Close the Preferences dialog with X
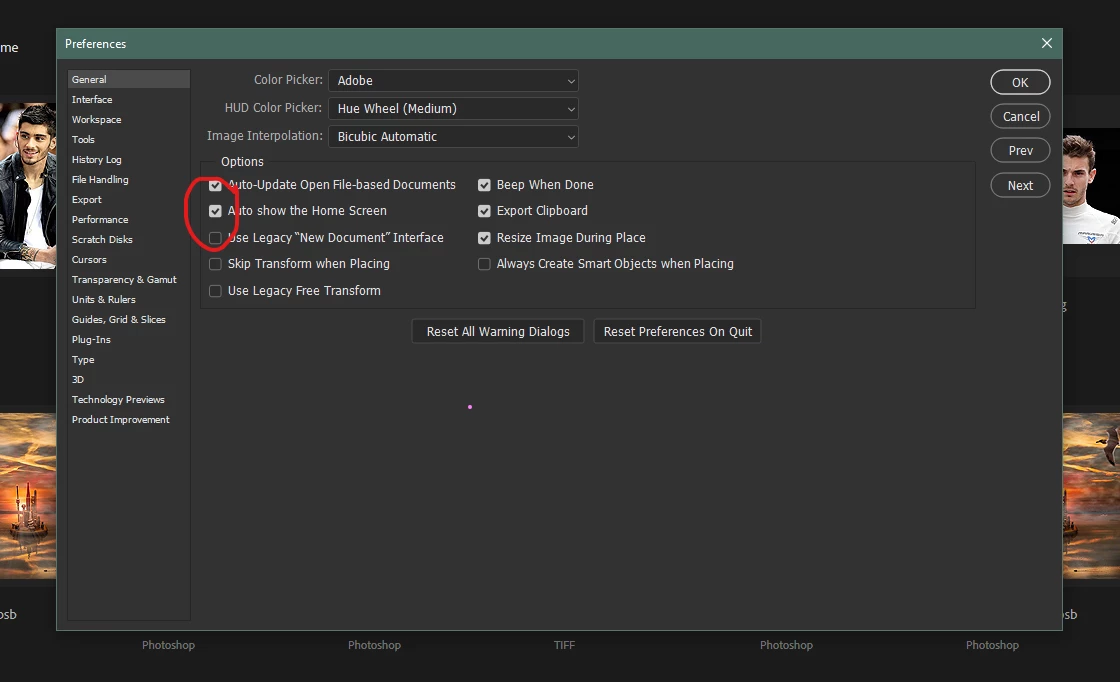 click(x=1046, y=44)
